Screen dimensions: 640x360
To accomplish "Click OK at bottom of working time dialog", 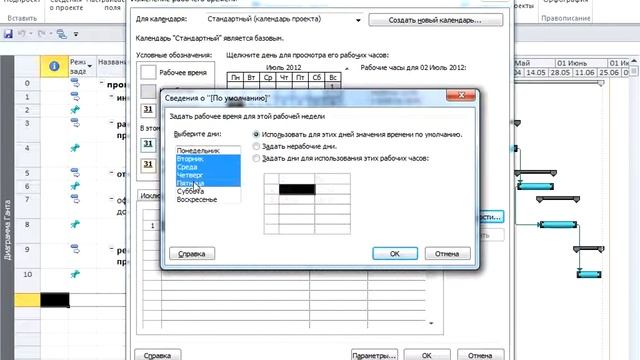I will coord(427,355).
